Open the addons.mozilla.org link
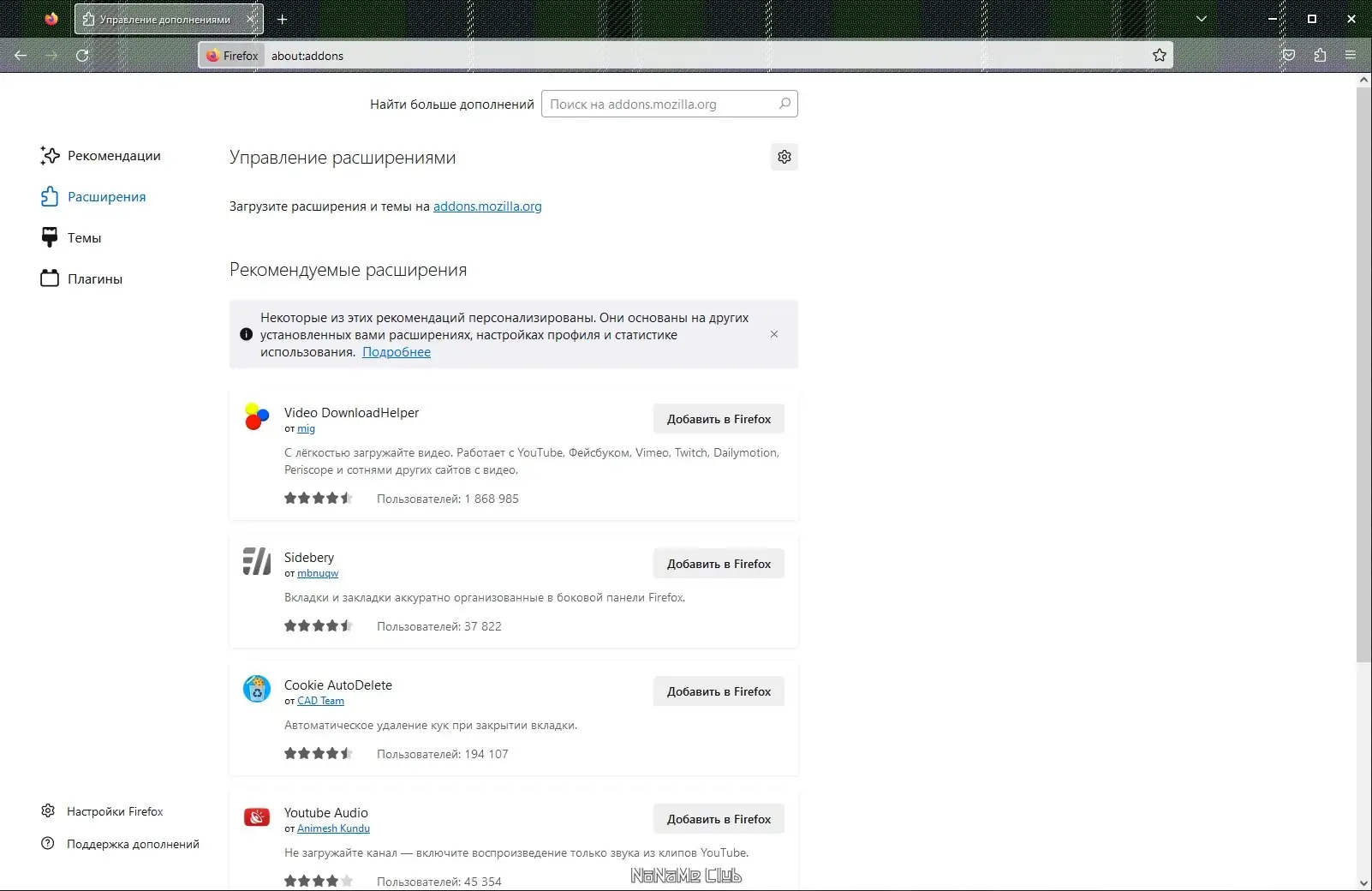Image resolution: width=1372 pixels, height=891 pixels. [x=487, y=206]
